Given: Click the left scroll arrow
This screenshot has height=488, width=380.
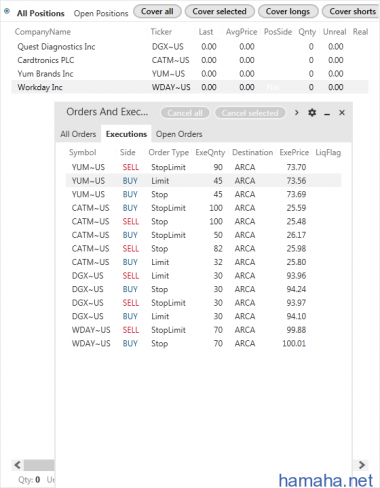Looking at the screenshot, I should (17, 465).
